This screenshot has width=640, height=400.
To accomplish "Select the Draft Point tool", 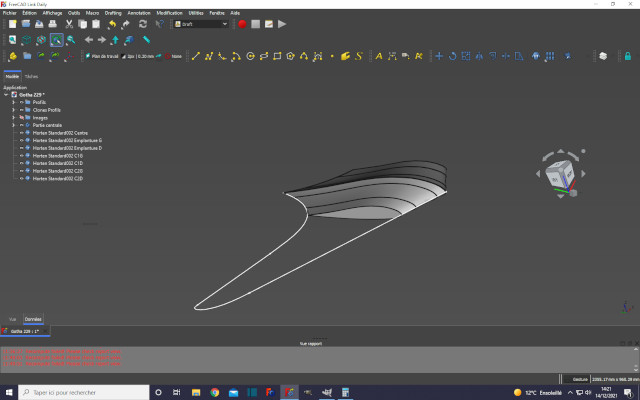I will pos(332,56).
